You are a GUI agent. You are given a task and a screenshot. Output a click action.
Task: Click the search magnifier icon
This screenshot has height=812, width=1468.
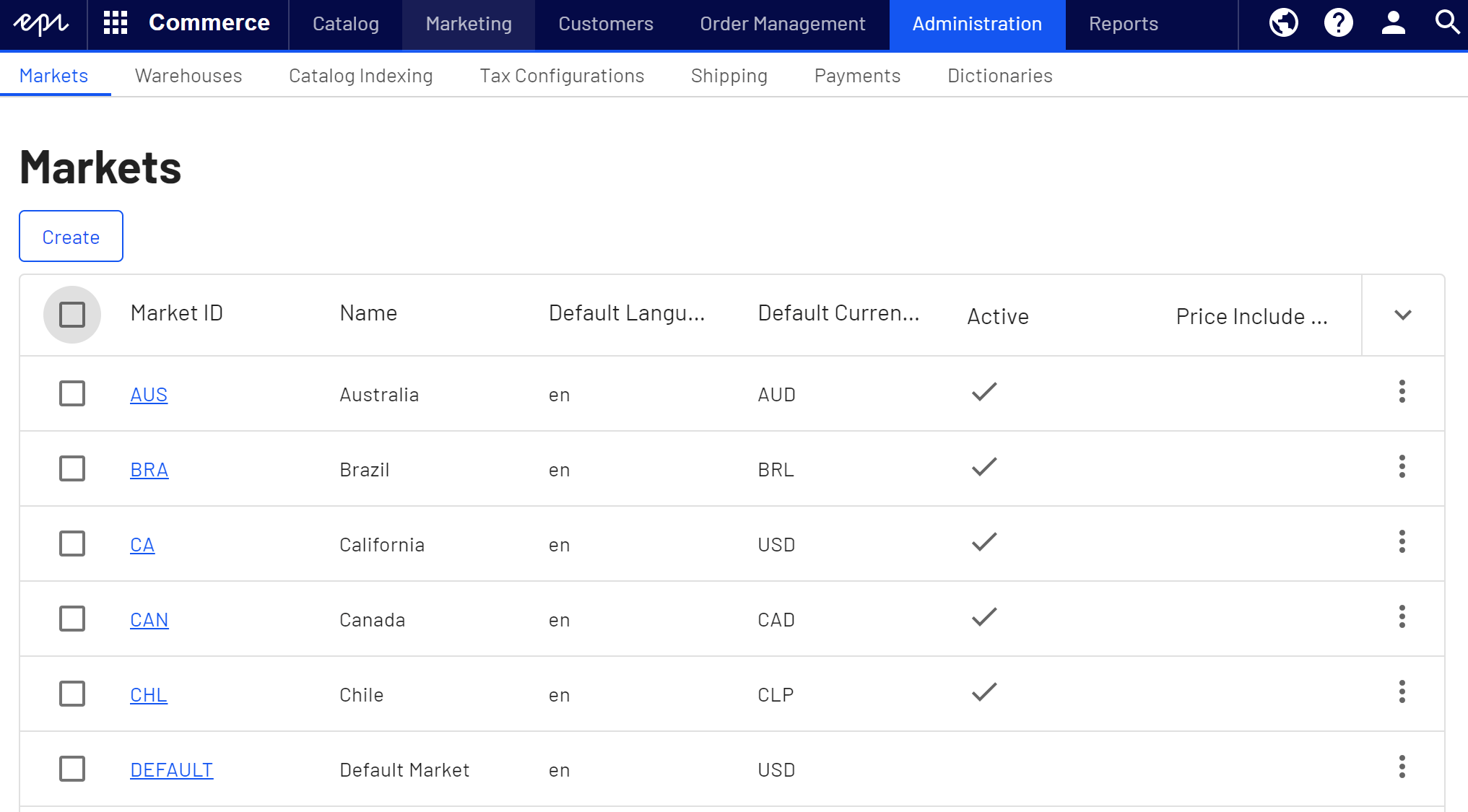(x=1447, y=23)
